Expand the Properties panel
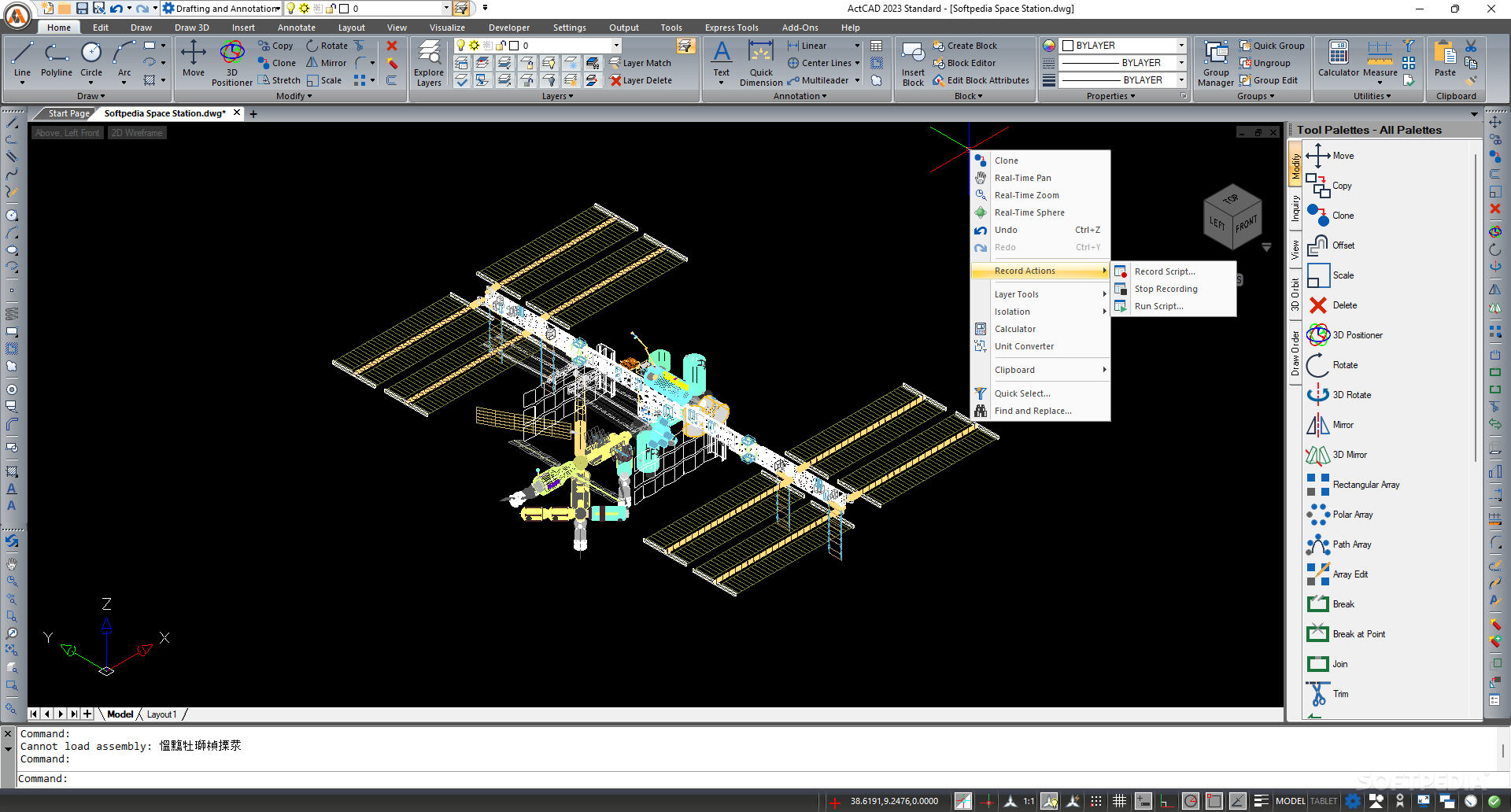The width and height of the screenshot is (1511, 812). [1110, 96]
